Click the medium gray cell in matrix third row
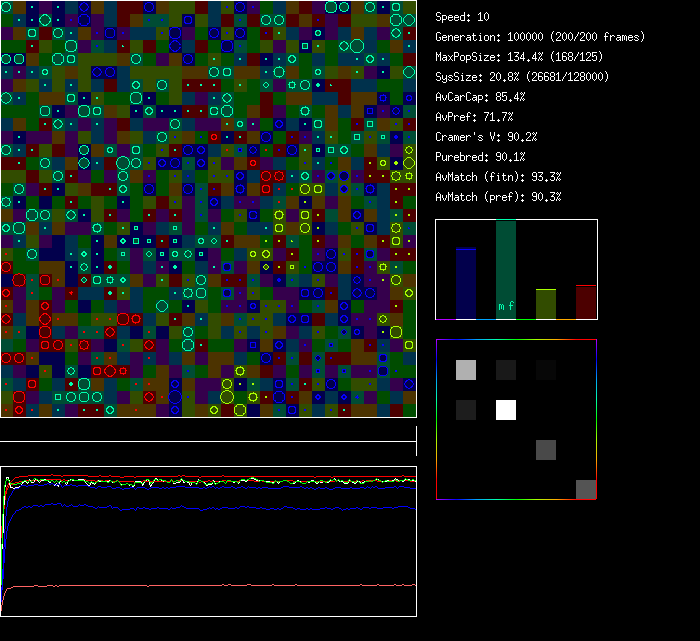 546,450
